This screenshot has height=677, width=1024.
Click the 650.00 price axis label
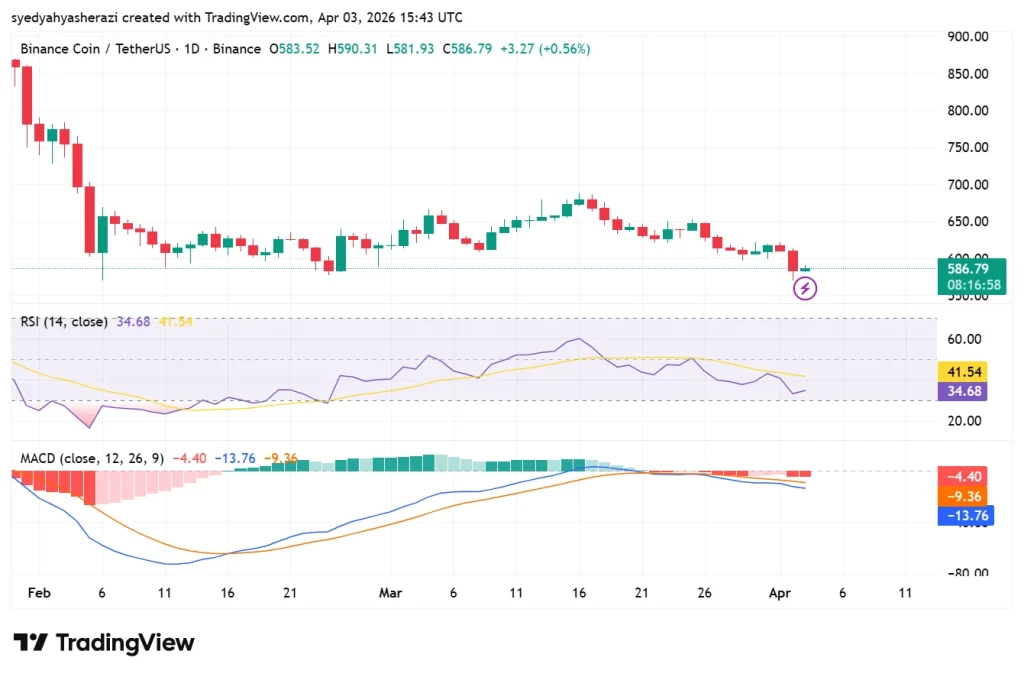point(968,221)
